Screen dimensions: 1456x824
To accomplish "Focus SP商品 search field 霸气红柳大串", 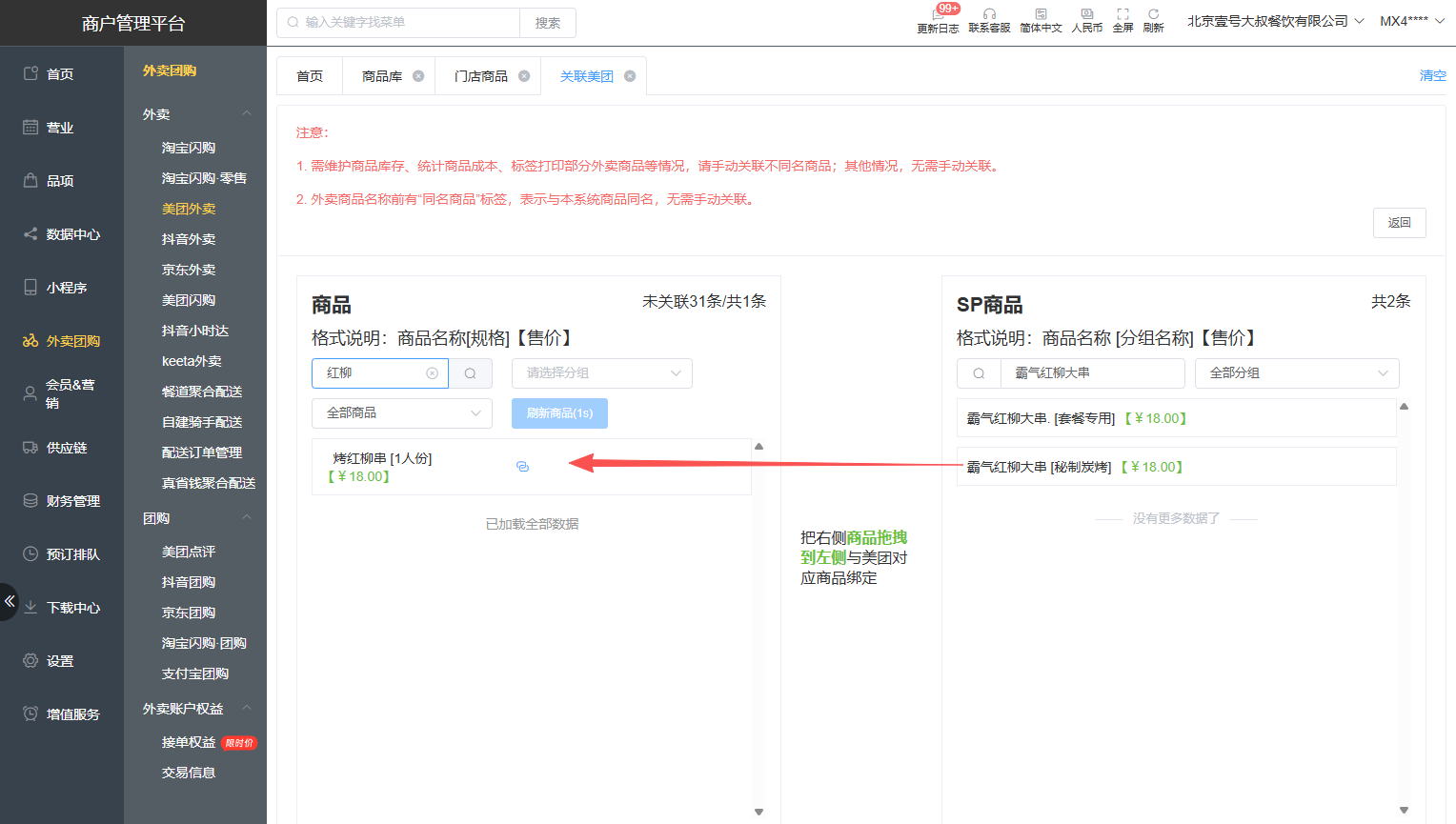I will click(x=1093, y=373).
